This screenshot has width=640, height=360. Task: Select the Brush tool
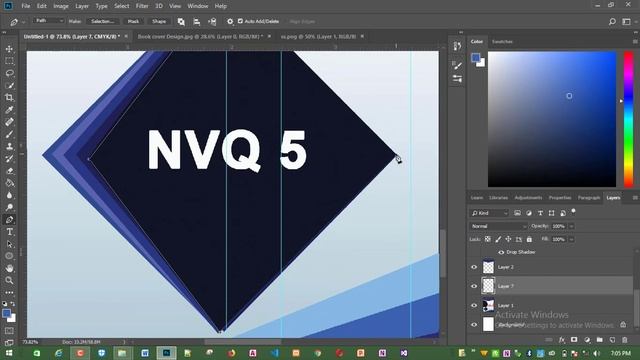(9, 134)
